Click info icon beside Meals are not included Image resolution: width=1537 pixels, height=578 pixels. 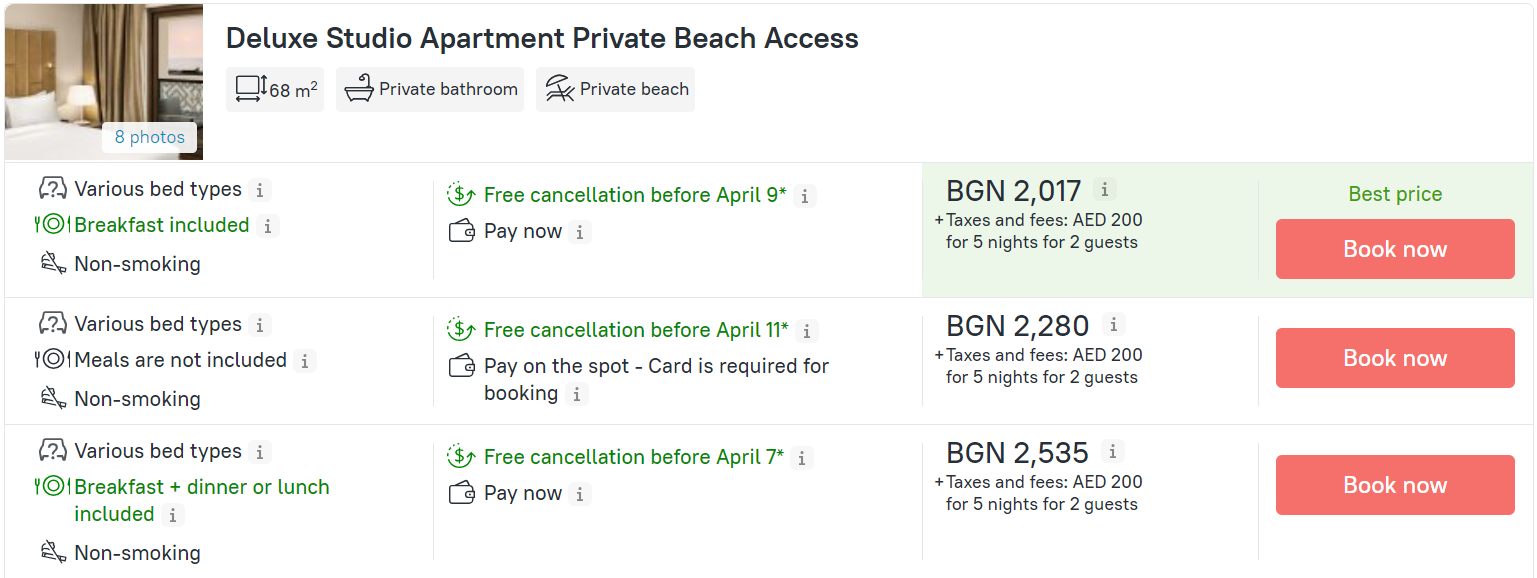coord(305,361)
